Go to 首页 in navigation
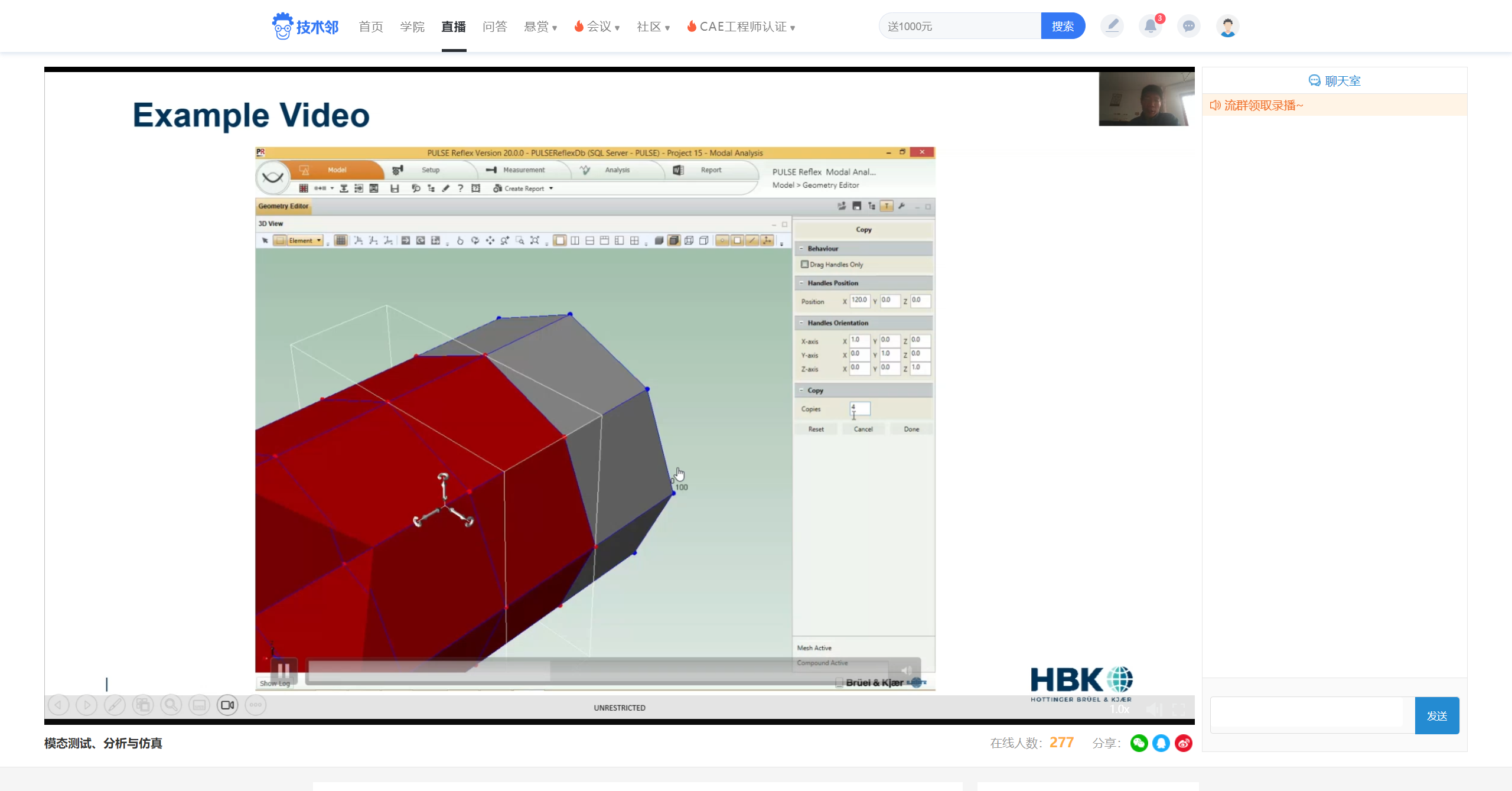The image size is (1512, 791). click(371, 27)
